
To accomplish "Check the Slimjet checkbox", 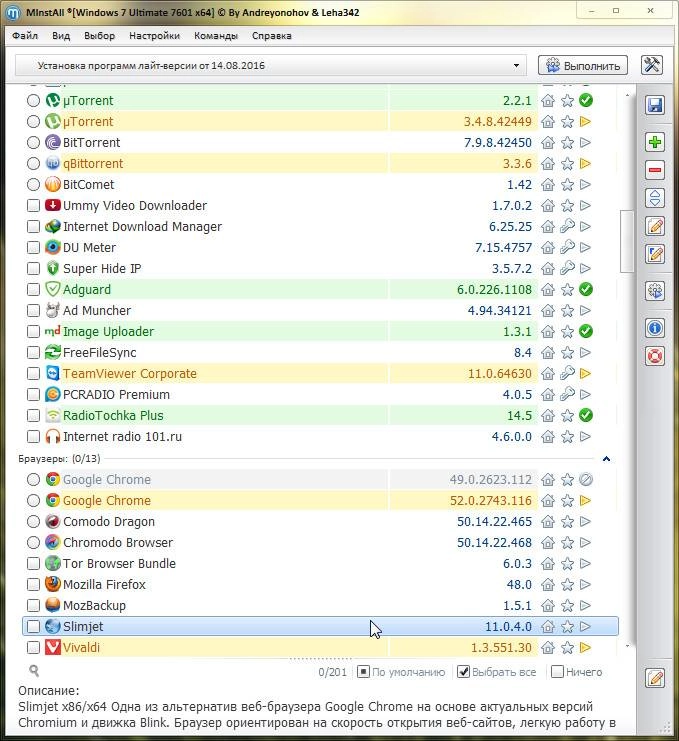I will point(33,627).
